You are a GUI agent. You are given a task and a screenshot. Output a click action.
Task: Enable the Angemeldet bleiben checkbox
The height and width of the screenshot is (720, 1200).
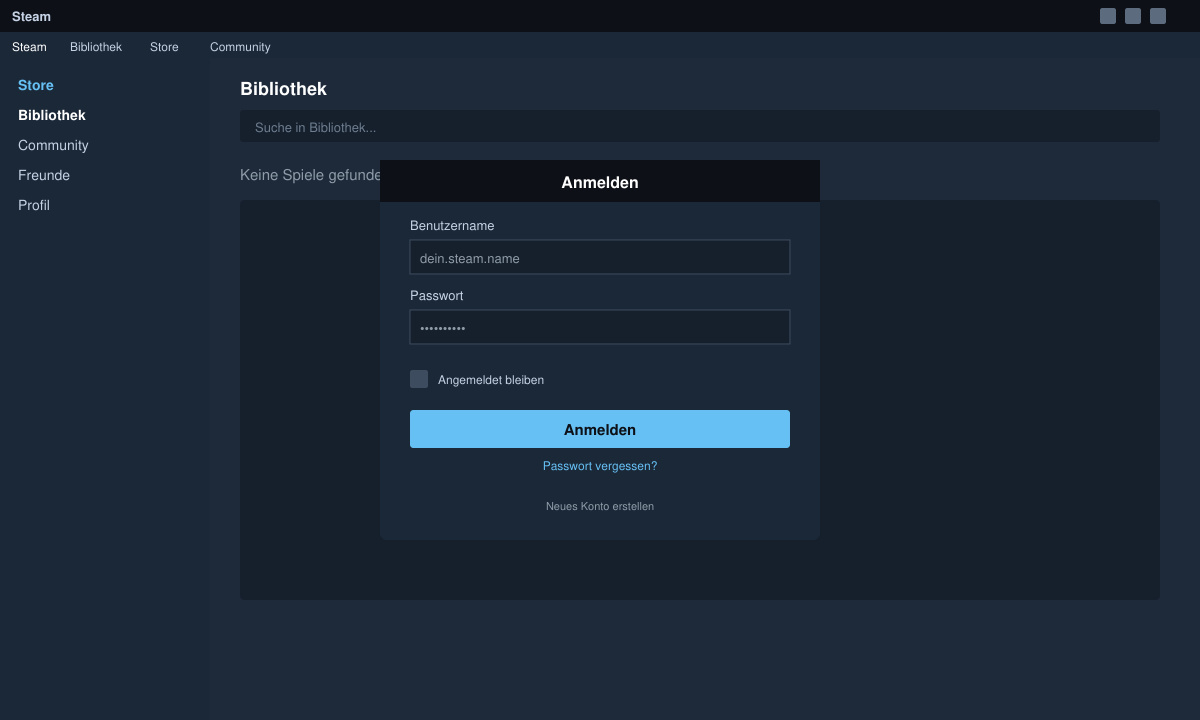point(419,379)
